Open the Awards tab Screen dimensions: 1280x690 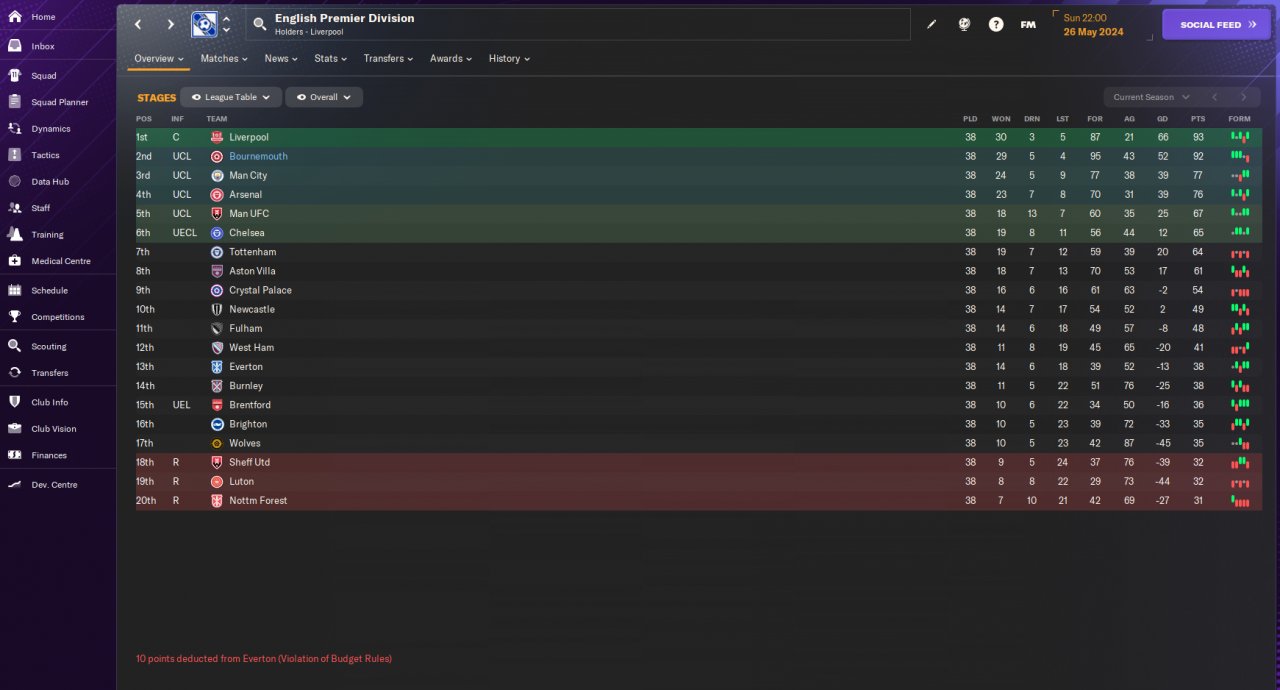[x=451, y=58]
